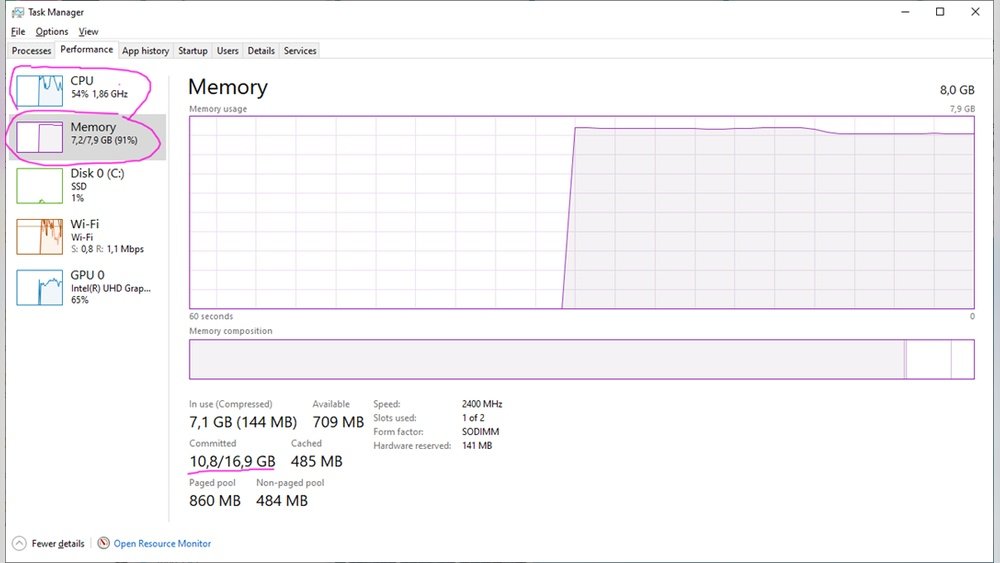
Task: Click the Fewer details arrow icon
Action: (x=18, y=543)
